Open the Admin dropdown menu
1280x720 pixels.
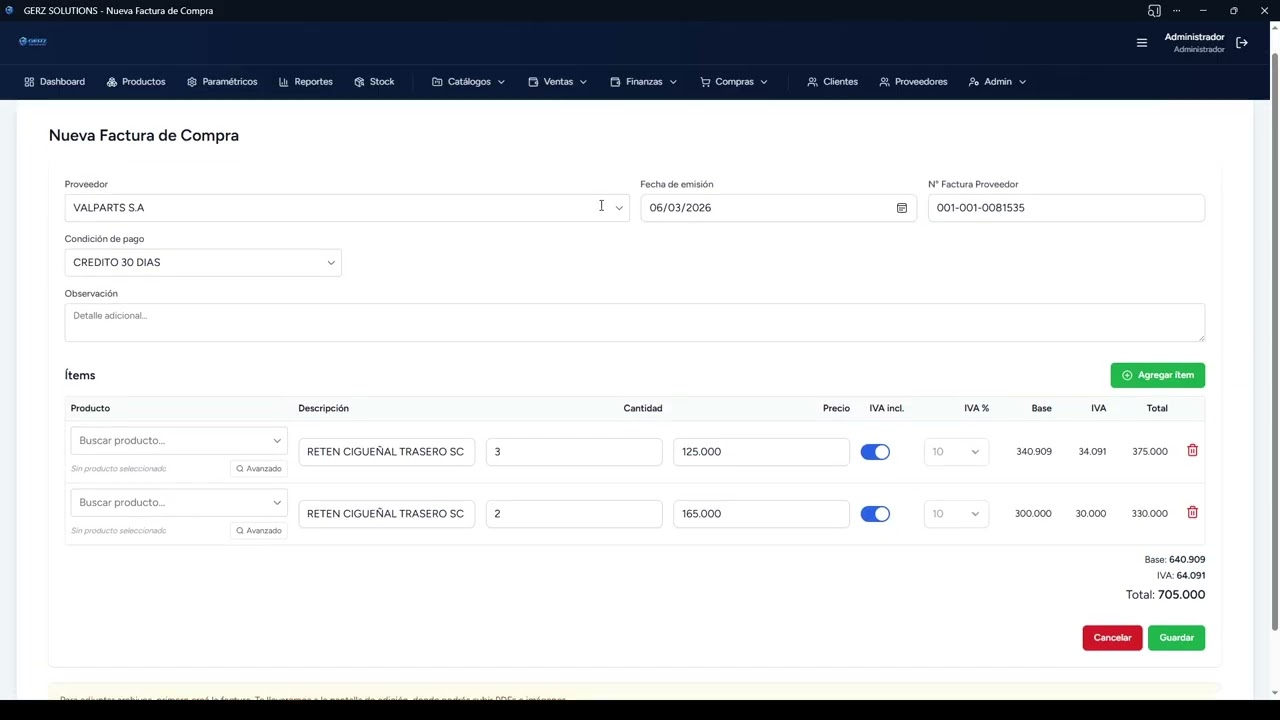(x=997, y=82)
